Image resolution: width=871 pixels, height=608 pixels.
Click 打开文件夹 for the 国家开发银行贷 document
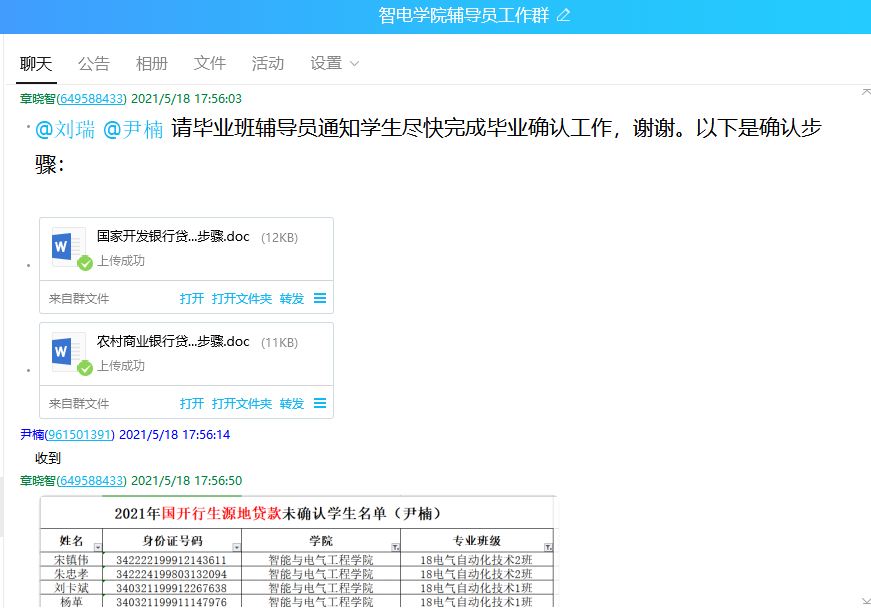coord(242,298)
